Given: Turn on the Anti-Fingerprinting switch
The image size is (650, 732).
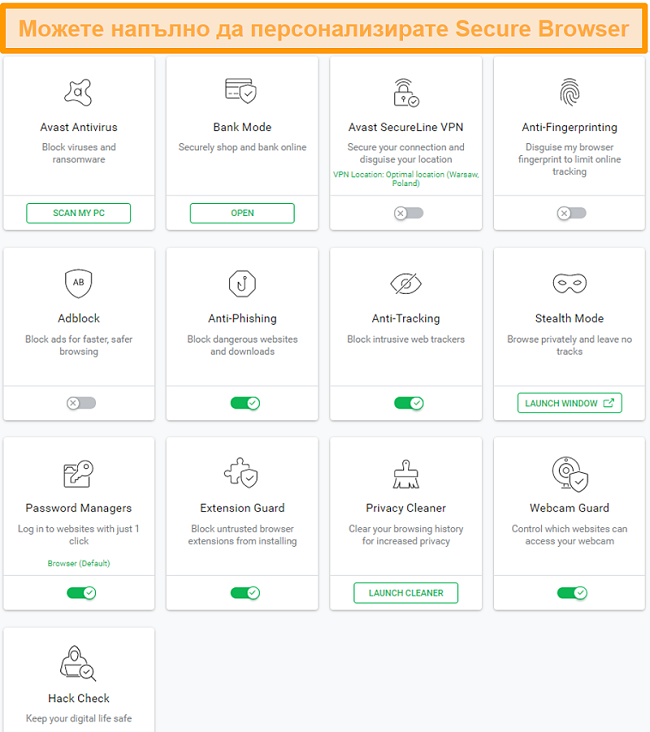Looking at the screenshot, I should (572, 213).
